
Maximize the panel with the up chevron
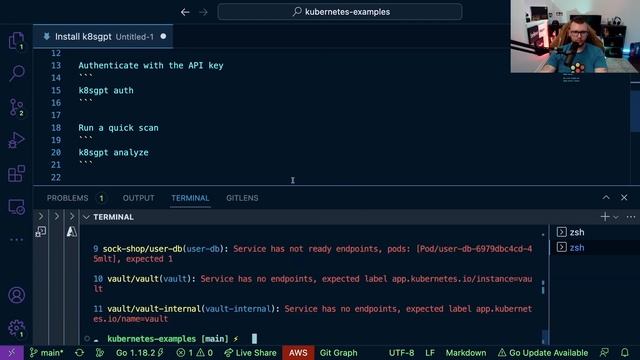606,198
